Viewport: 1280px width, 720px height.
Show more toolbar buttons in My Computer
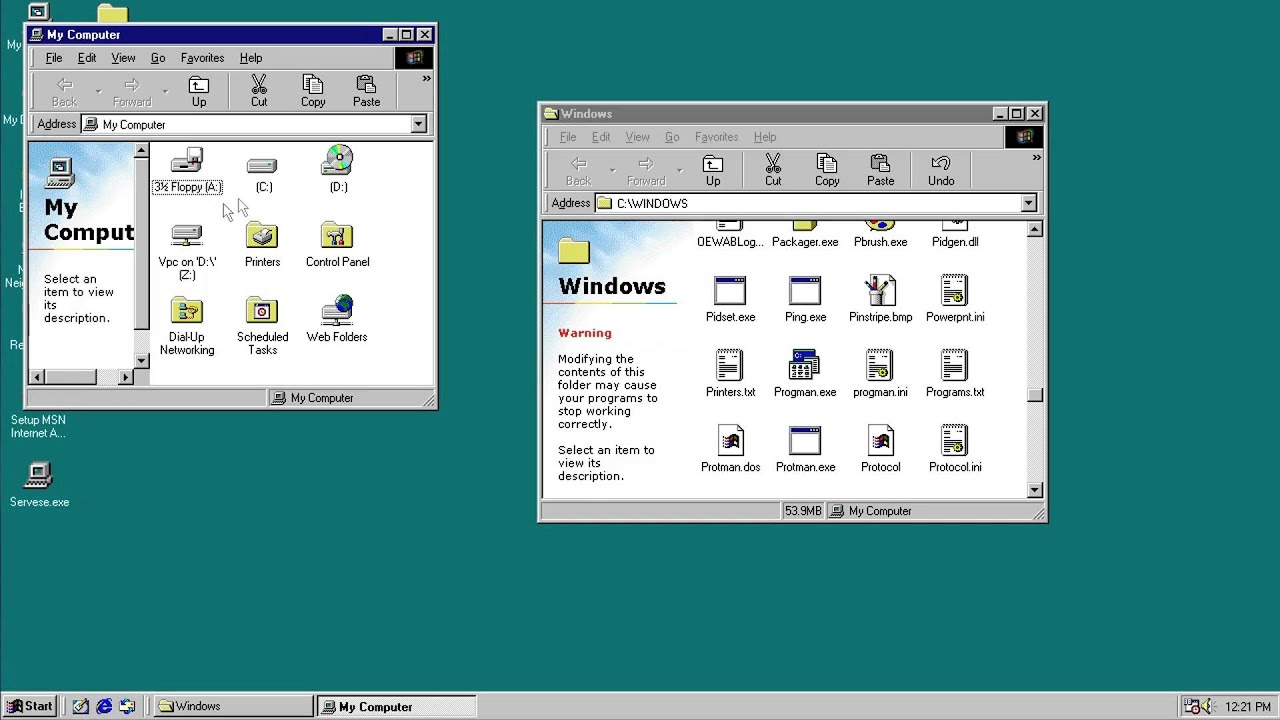[427, 79]
